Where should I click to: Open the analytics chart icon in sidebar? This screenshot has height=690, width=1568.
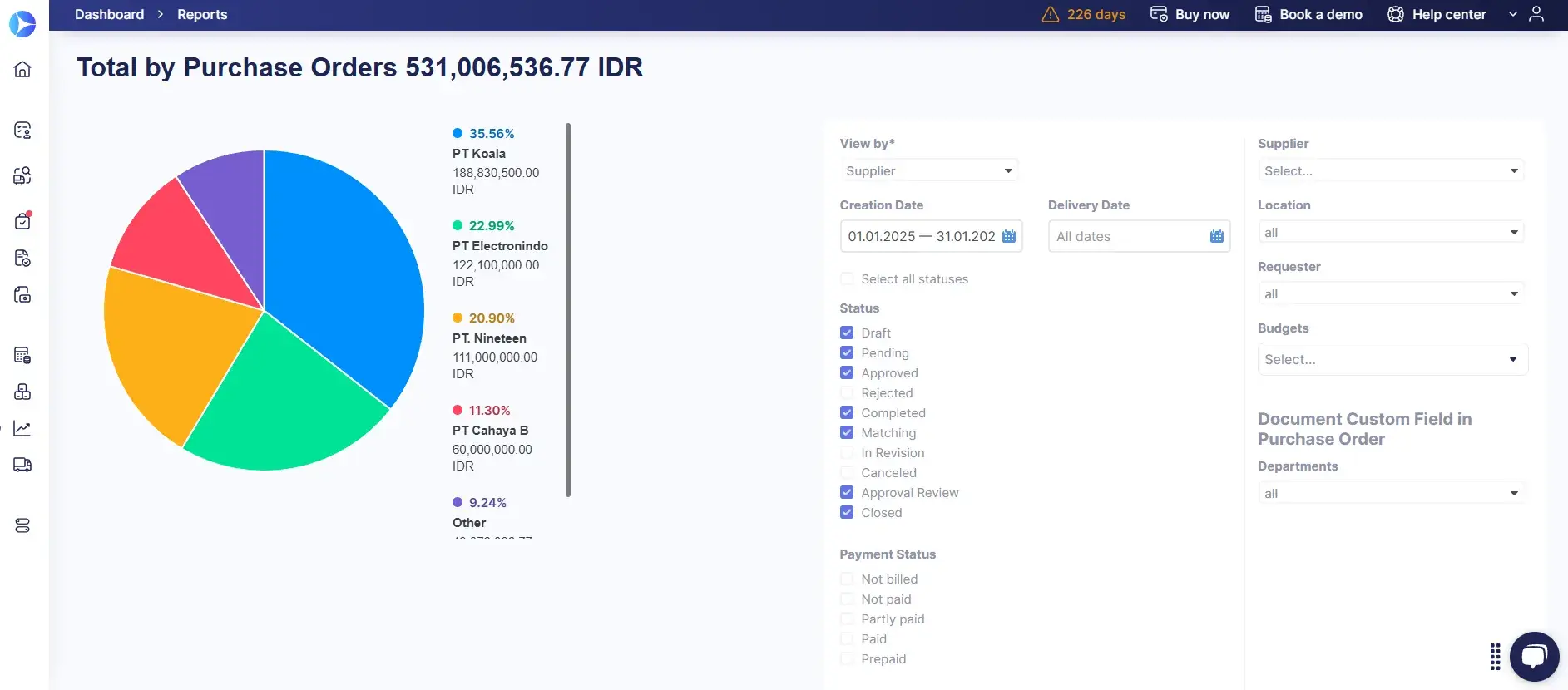click(x=22, y=428)
